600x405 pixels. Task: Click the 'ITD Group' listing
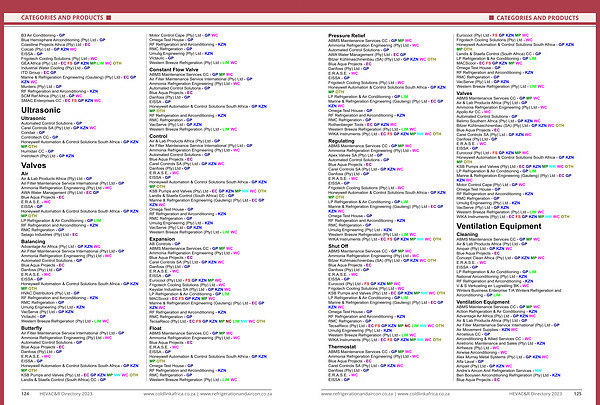pyautogui.click(x=38, y=72)
